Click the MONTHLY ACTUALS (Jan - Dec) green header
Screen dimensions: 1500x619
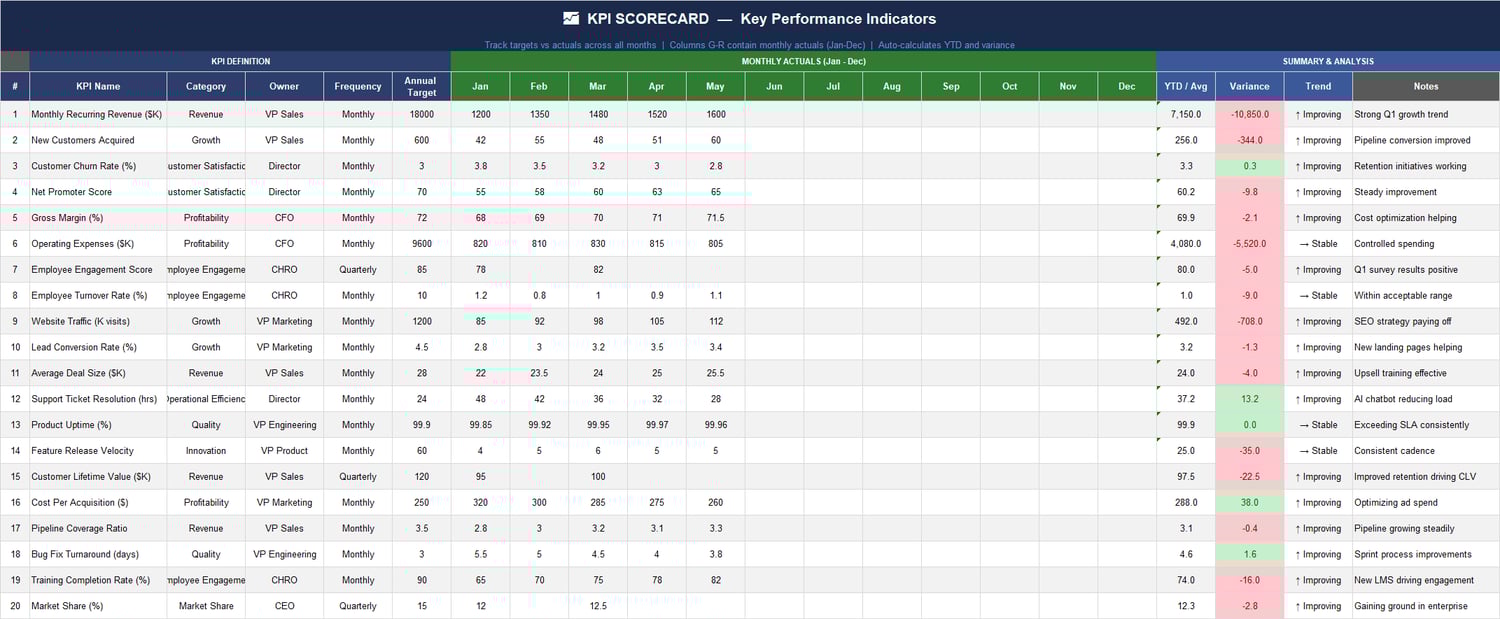tap(803, 61)
